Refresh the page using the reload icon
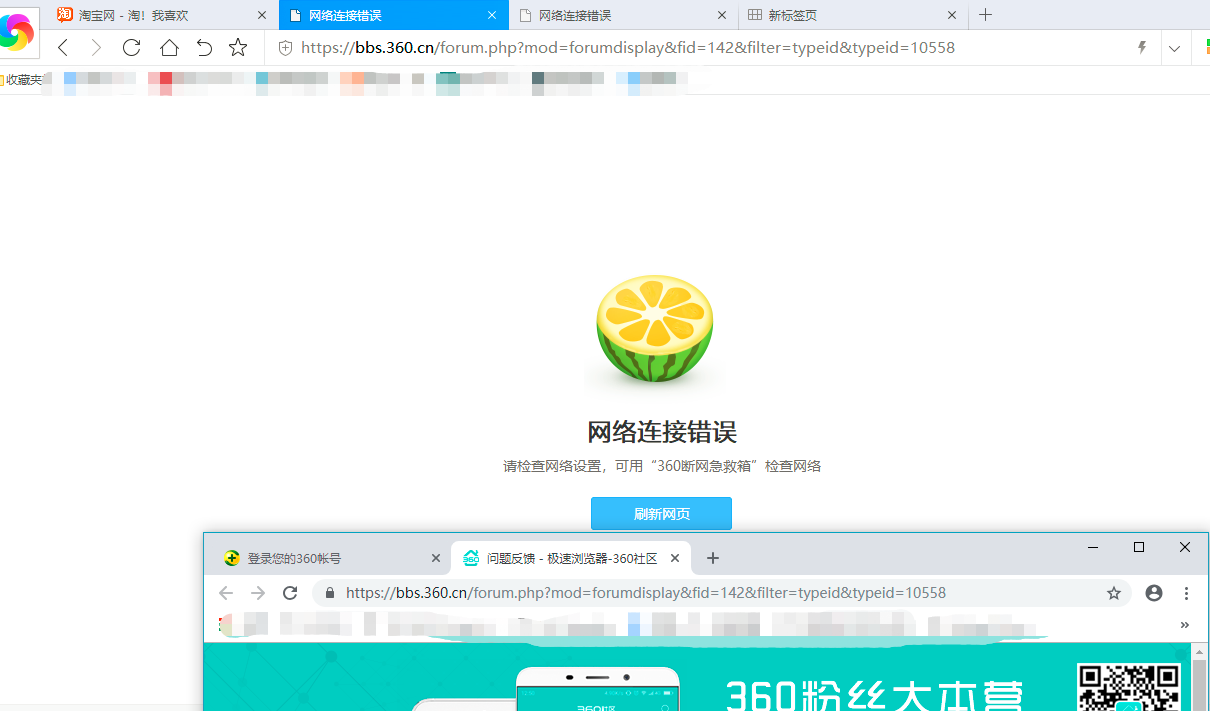Screen dimensions: 1210x711 click(x=131, y=47)
